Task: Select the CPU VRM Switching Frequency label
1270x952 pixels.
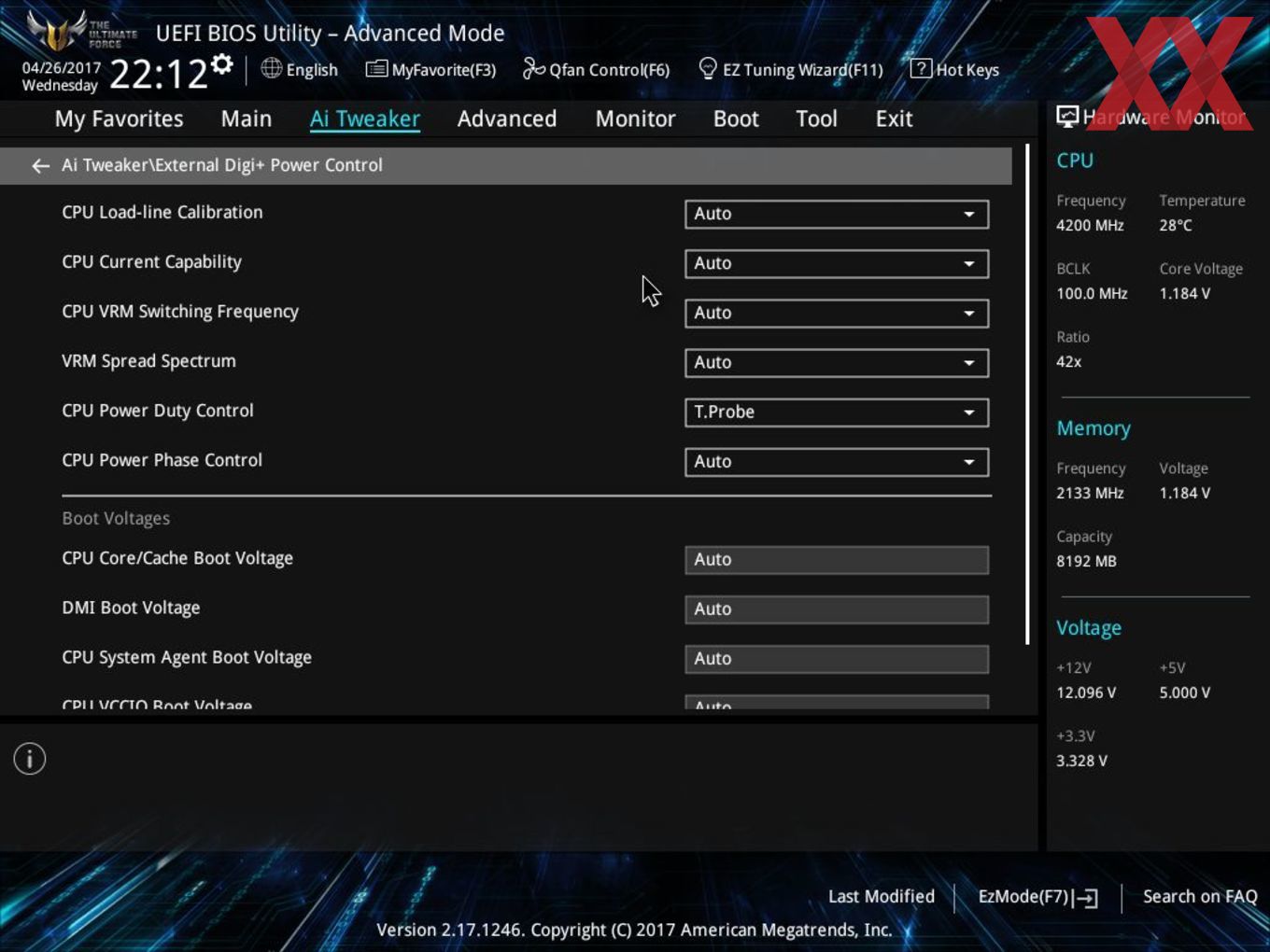Action: point(180,312)
